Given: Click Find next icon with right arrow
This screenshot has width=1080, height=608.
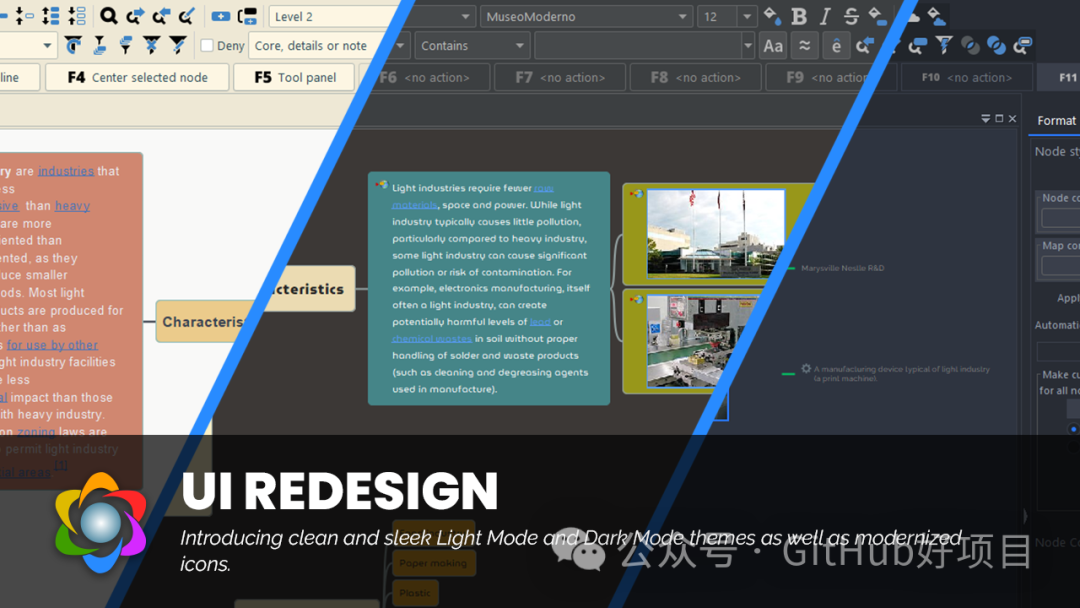Looking at the screenshot, I should pos(135,16).
